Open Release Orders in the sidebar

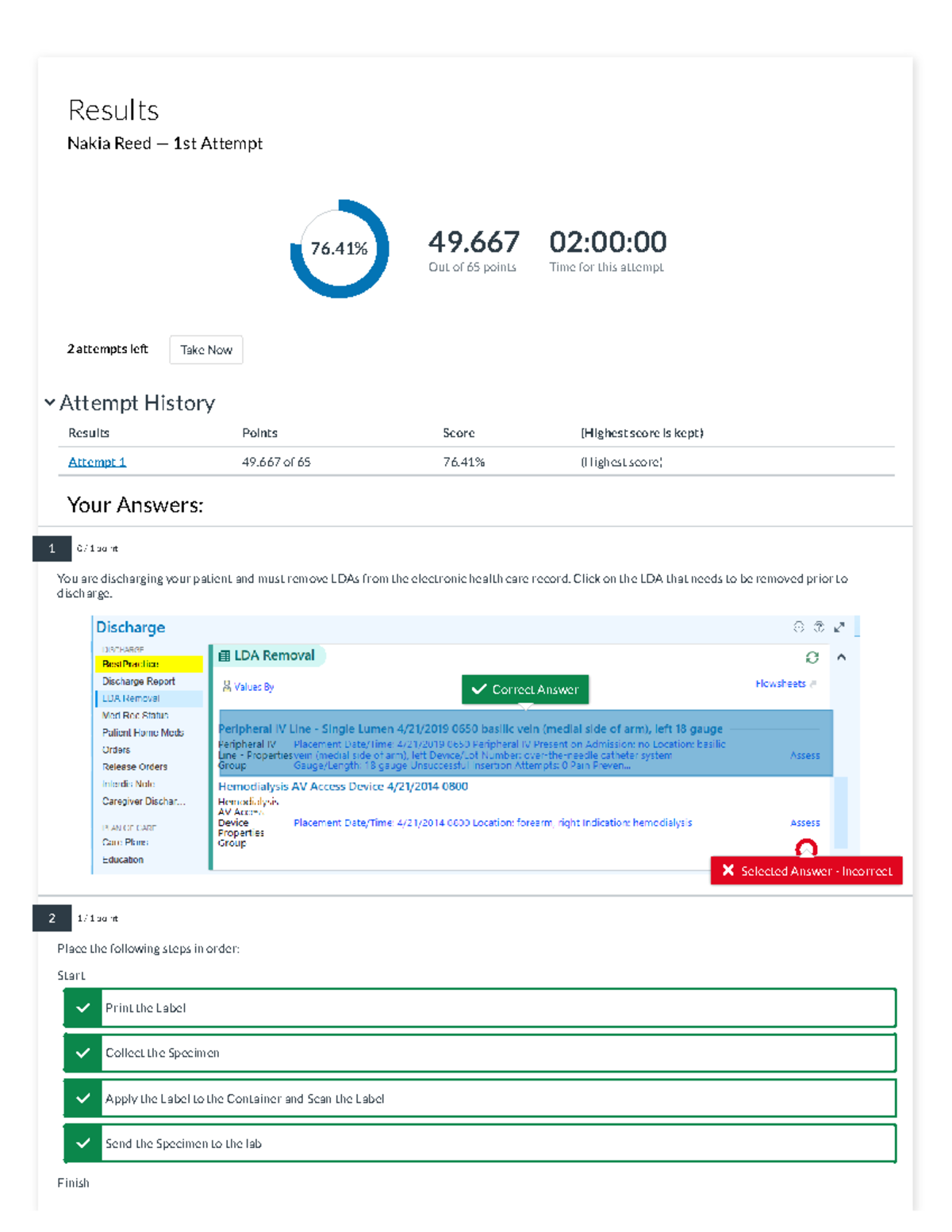click(x=135, y=767)
